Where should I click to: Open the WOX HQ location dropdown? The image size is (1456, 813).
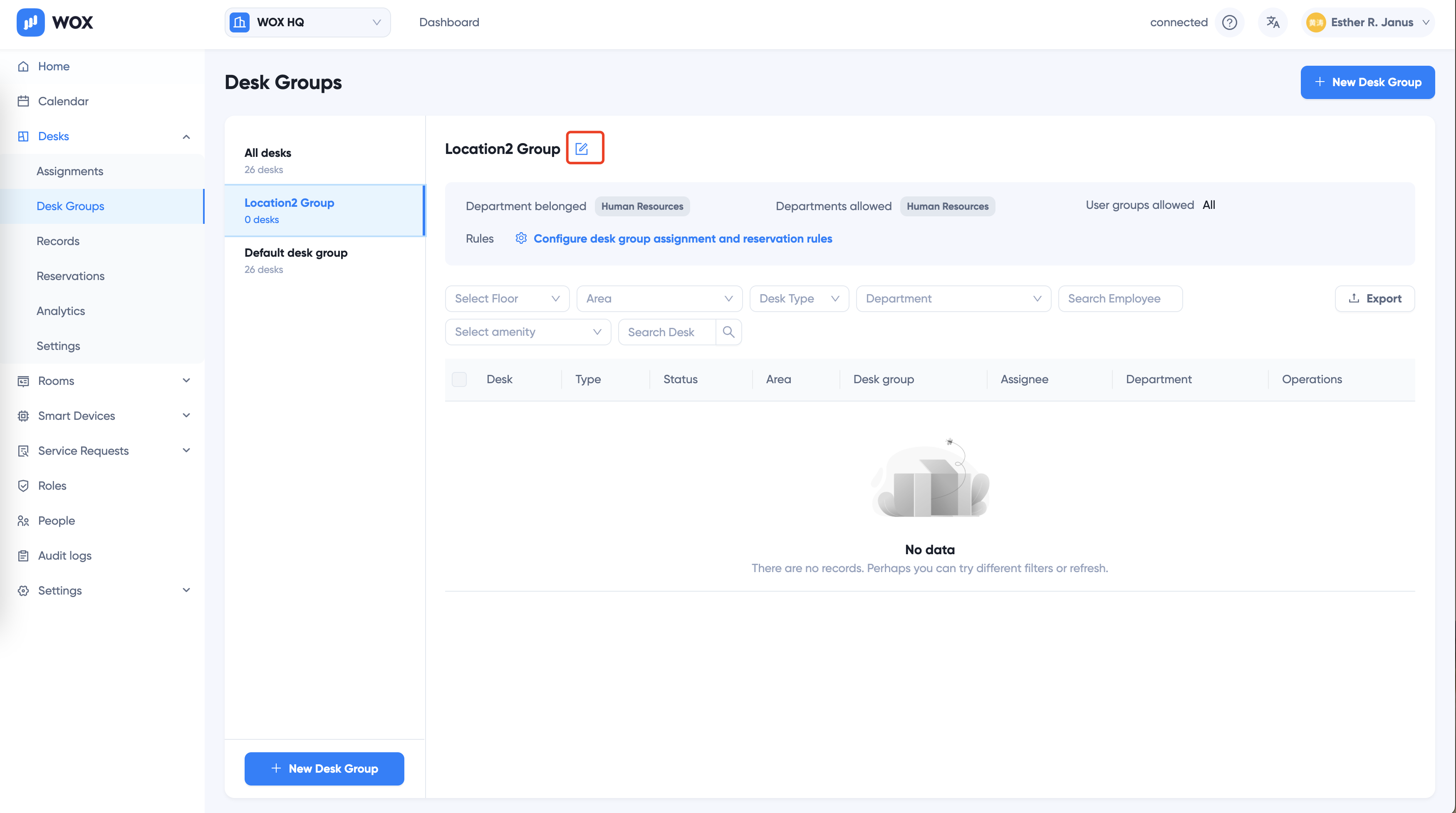307,22
